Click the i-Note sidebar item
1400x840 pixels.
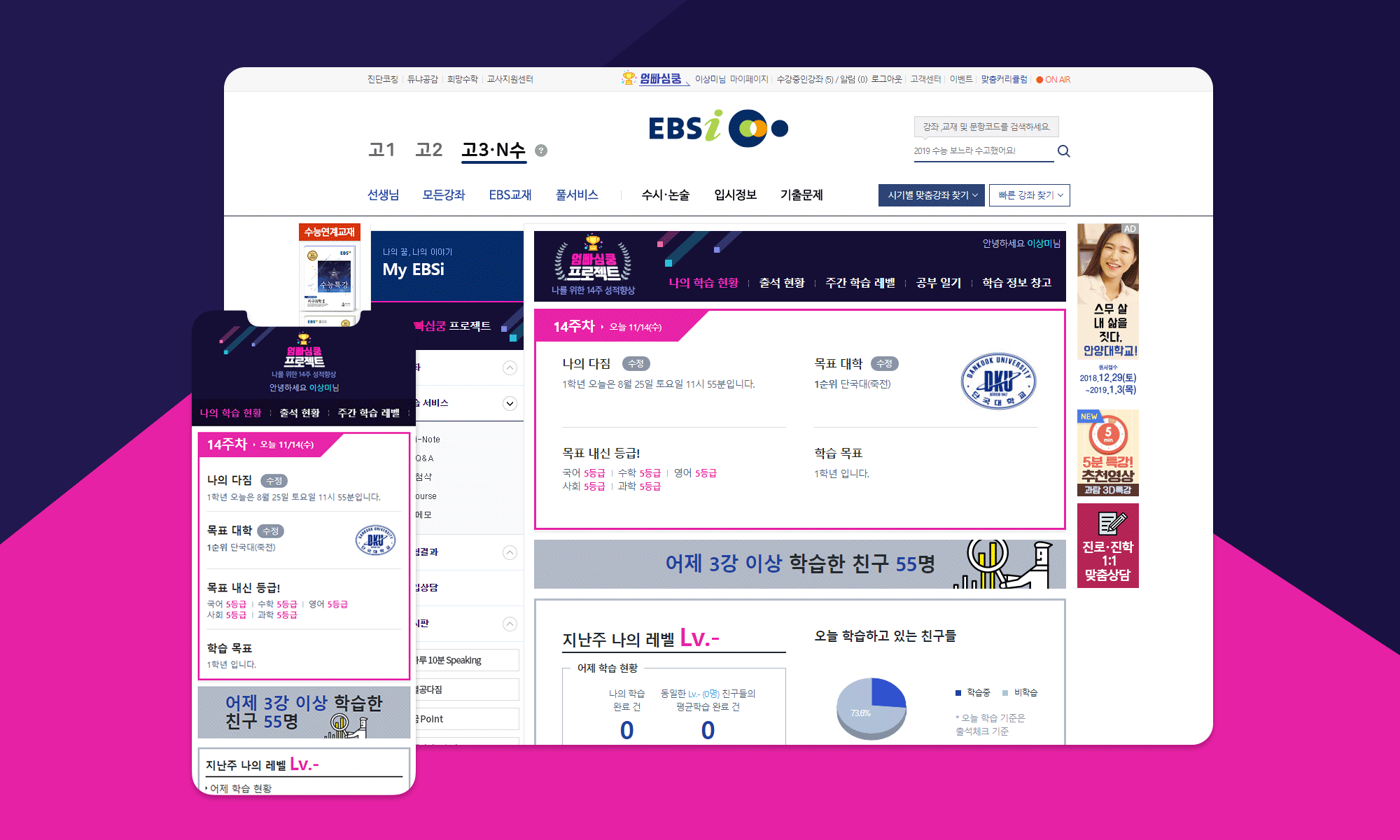[x=428, y=440]
